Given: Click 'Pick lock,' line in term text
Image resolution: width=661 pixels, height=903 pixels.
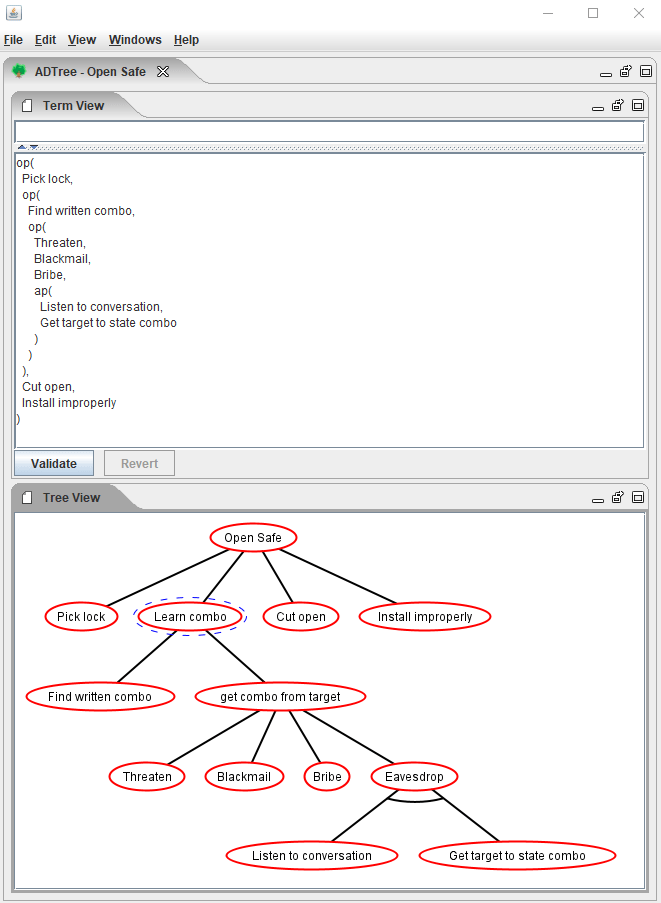Looking at the screenshot, I should tap(47, 179).
